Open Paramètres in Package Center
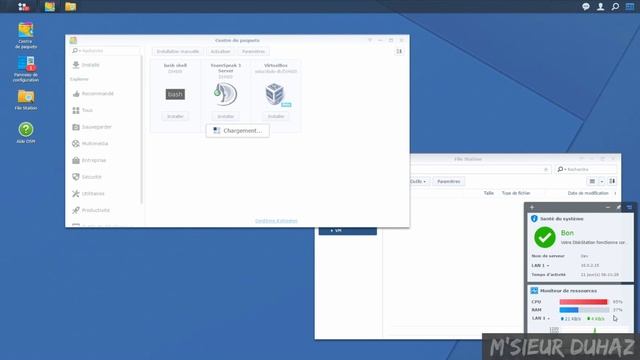 coord(253,51)
